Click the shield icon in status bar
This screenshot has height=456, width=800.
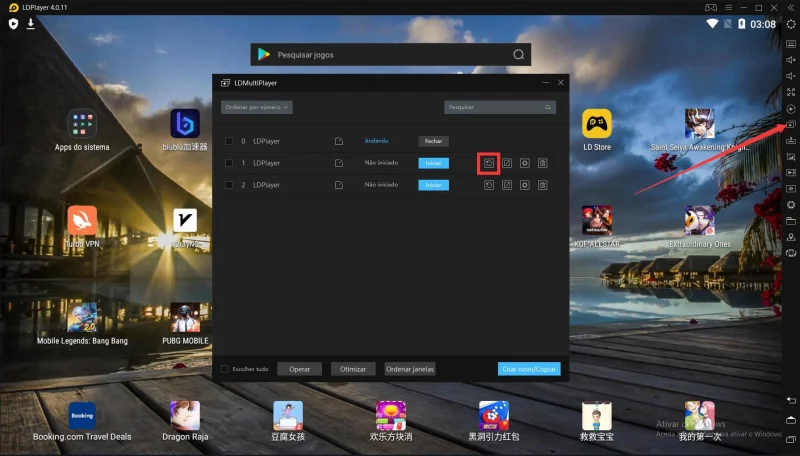point(13,24)
